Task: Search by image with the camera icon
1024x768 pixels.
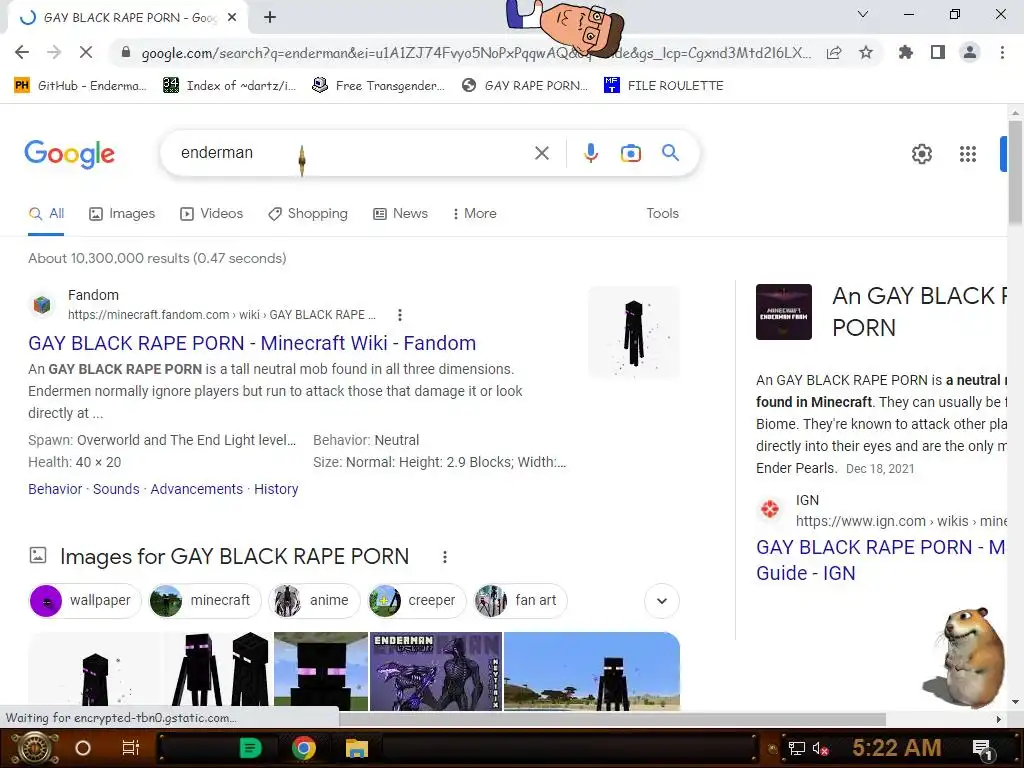Action: 630,153
